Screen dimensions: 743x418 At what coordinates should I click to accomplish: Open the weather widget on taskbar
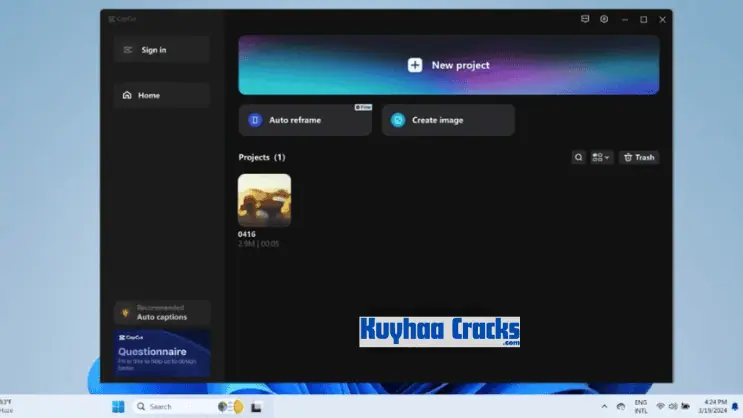click(6, 406)
